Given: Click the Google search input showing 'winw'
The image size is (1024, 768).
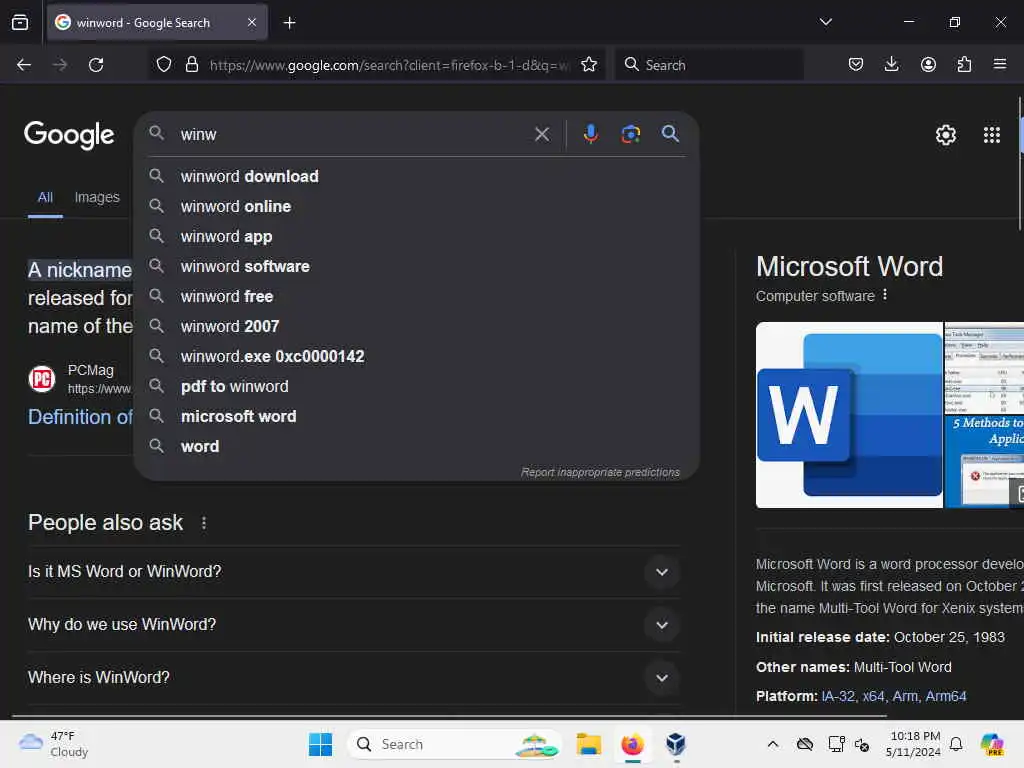Looking at the screenshot, I should [x=353, y=135].
